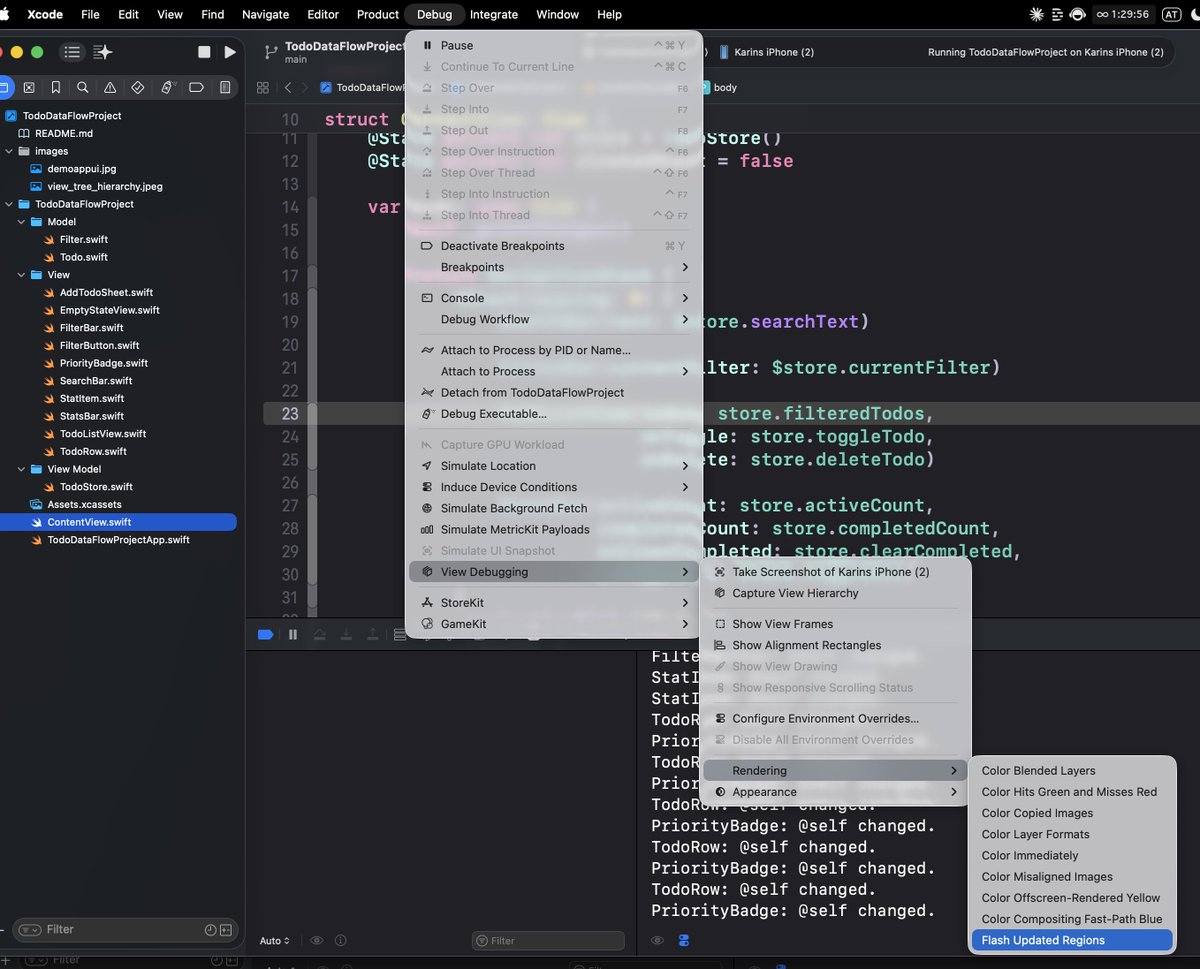Select FilterBar.swift in project navigator

tap(91, 328)
